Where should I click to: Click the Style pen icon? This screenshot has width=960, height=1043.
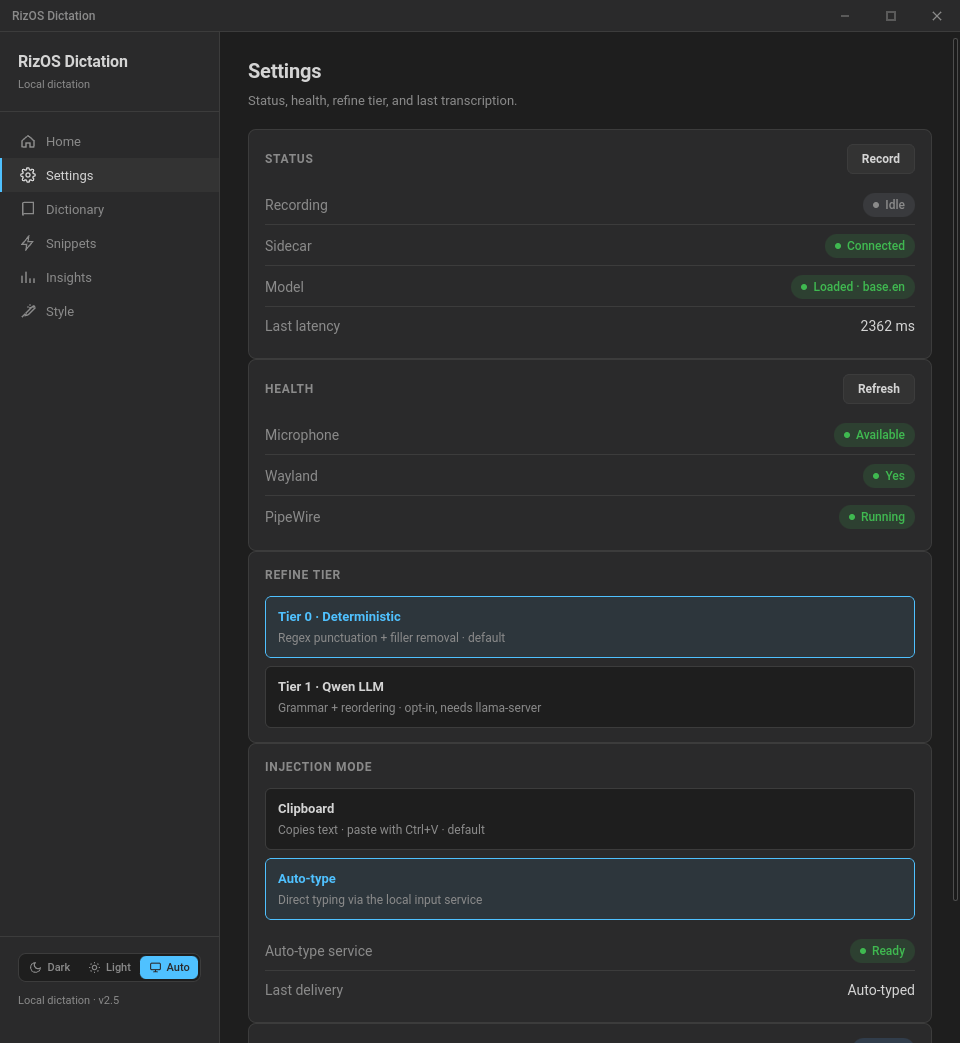pos(28,311)
